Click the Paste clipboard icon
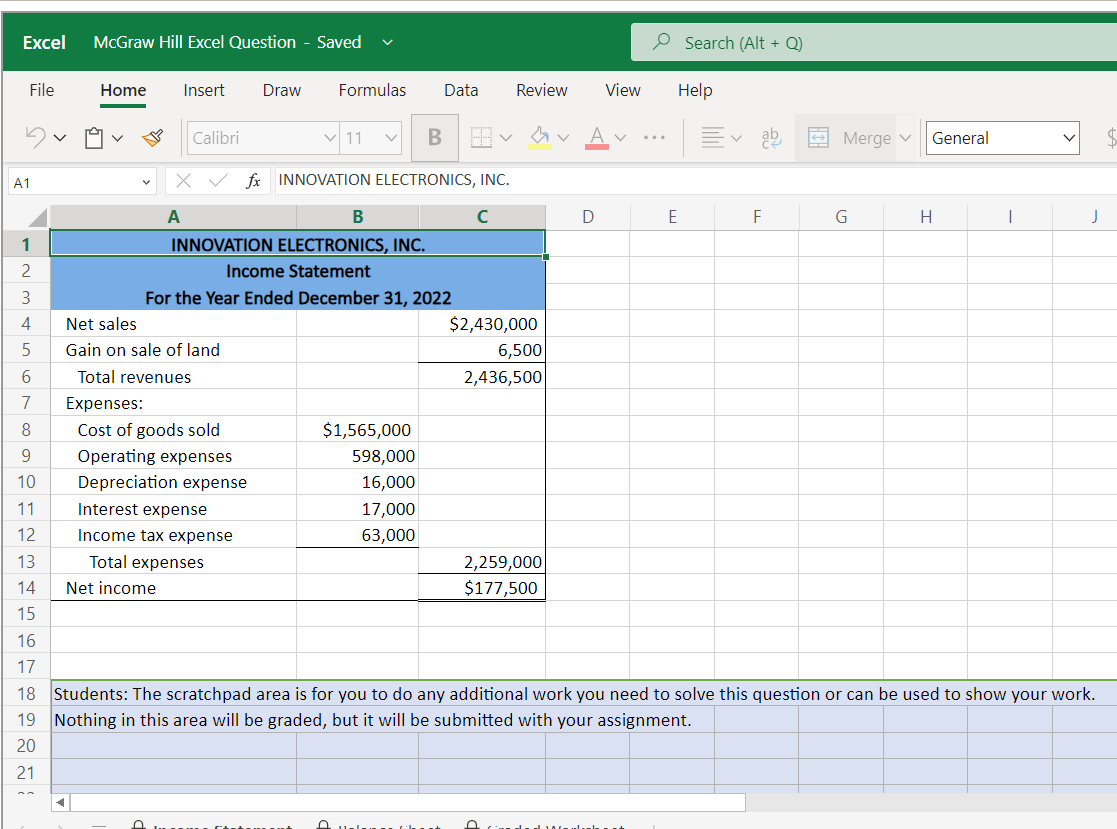1117x829 pixels. point(95,138)
